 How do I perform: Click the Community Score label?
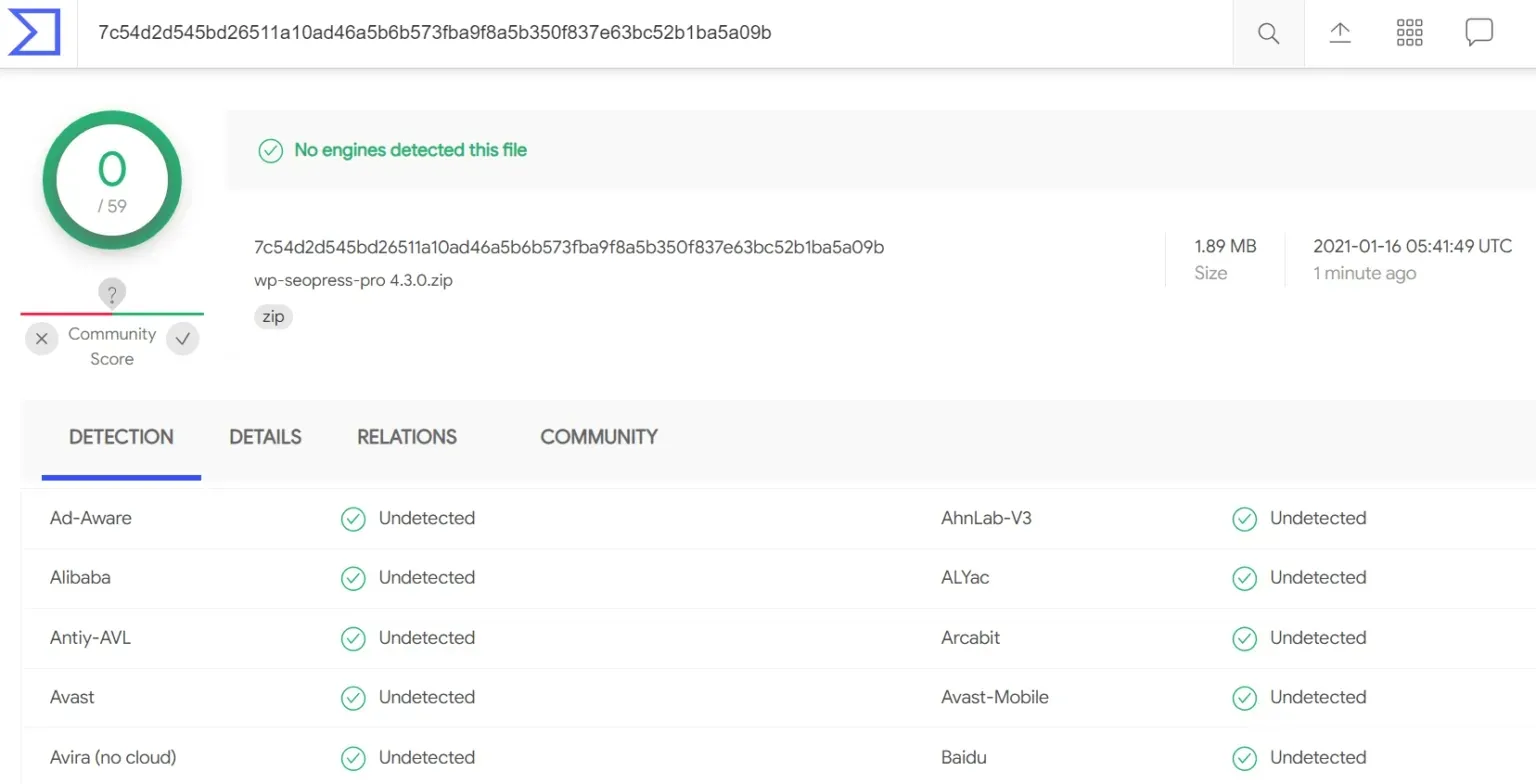click(112, 346)
